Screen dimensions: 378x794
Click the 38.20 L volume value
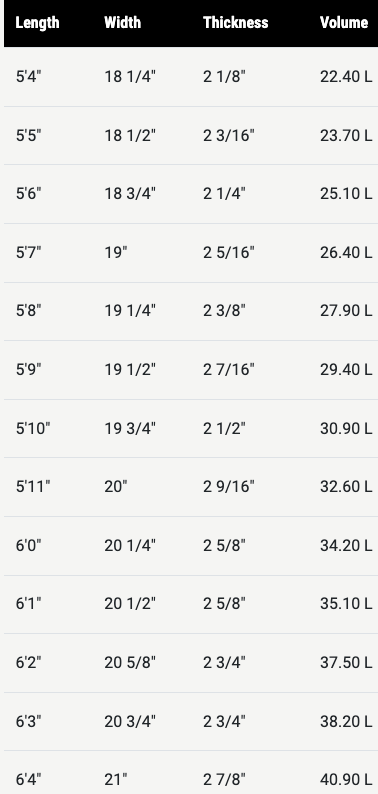346,722
